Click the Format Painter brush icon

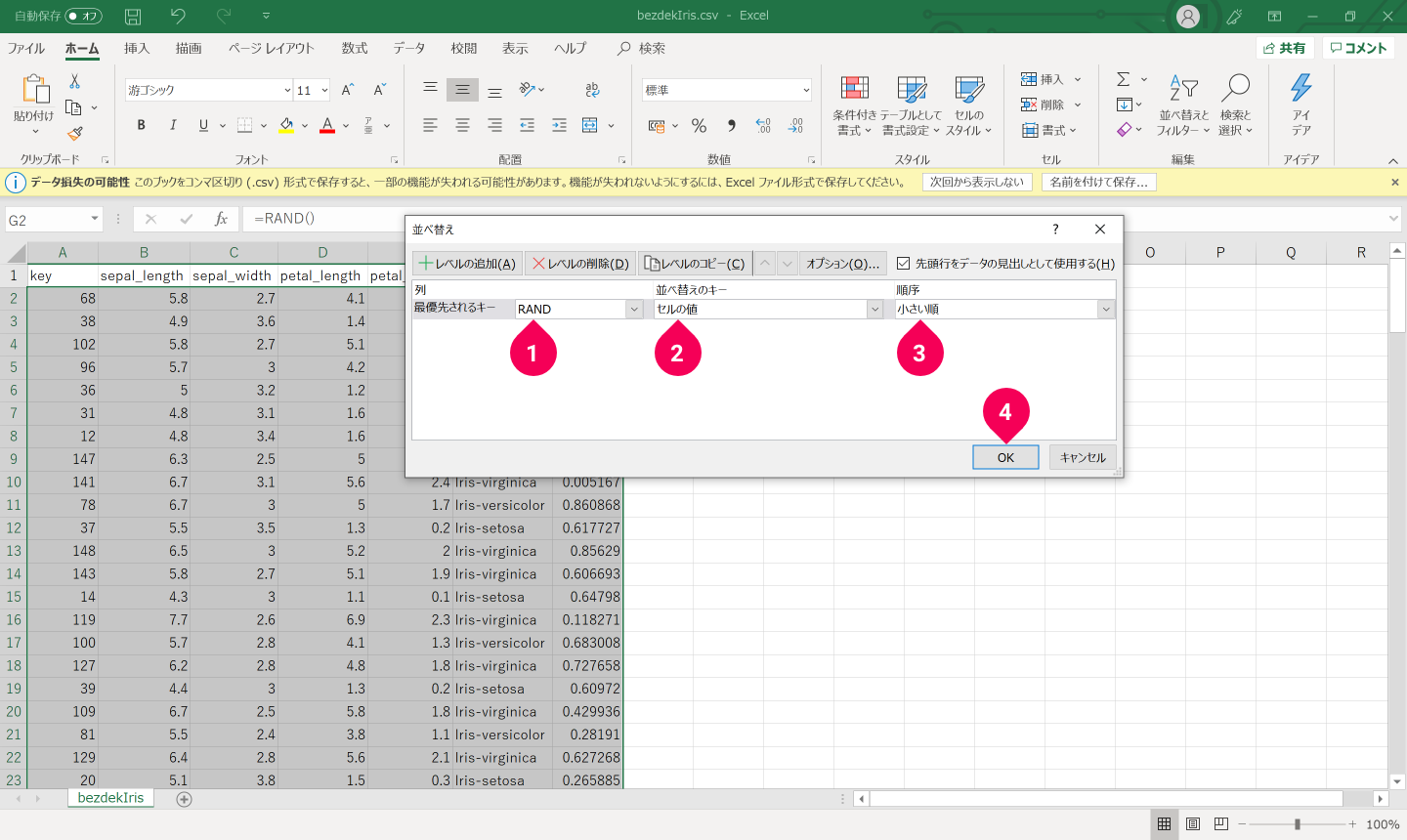pyautogui.click(x=74, y=133)
